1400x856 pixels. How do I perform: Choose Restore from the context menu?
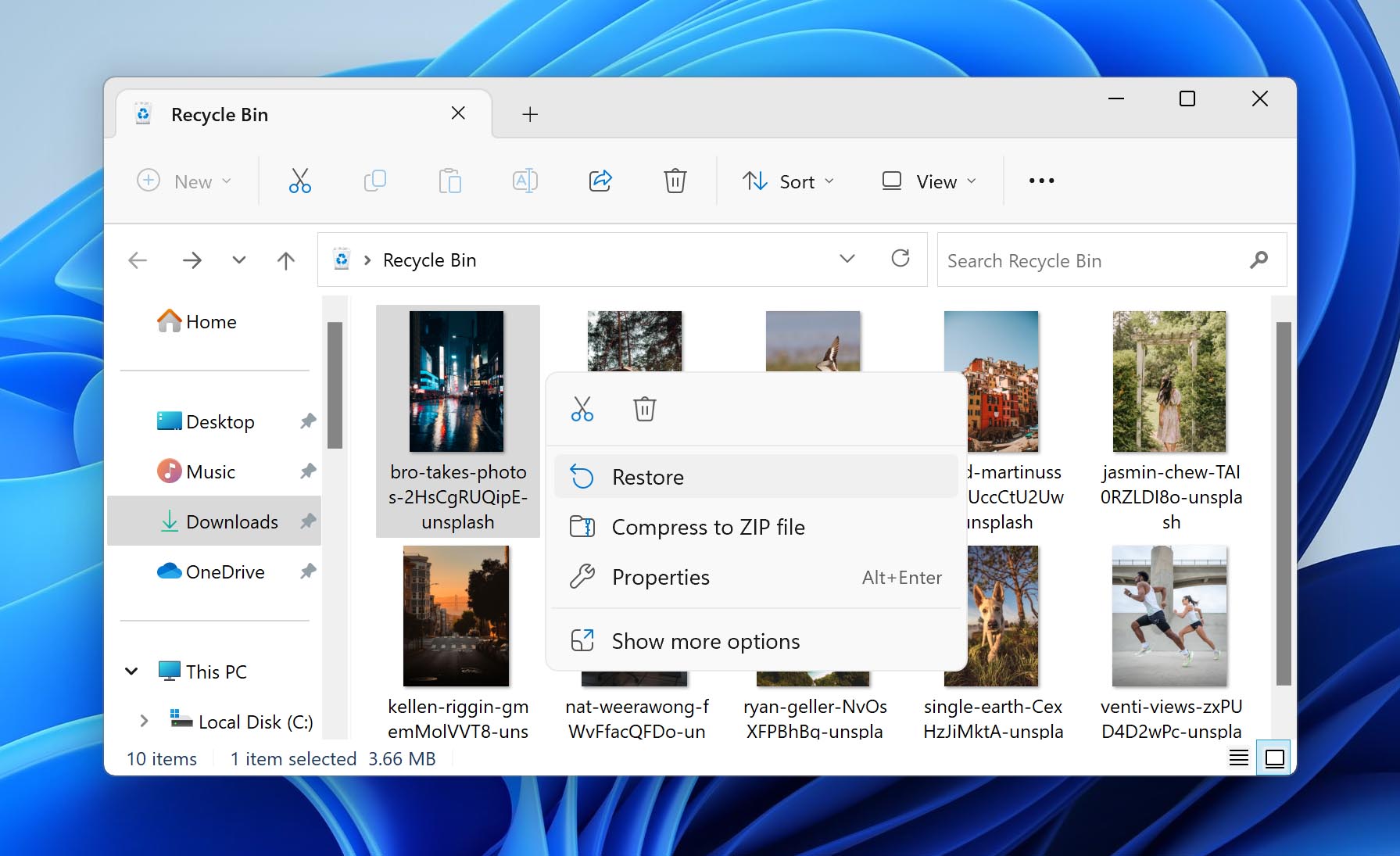[756, 477]
